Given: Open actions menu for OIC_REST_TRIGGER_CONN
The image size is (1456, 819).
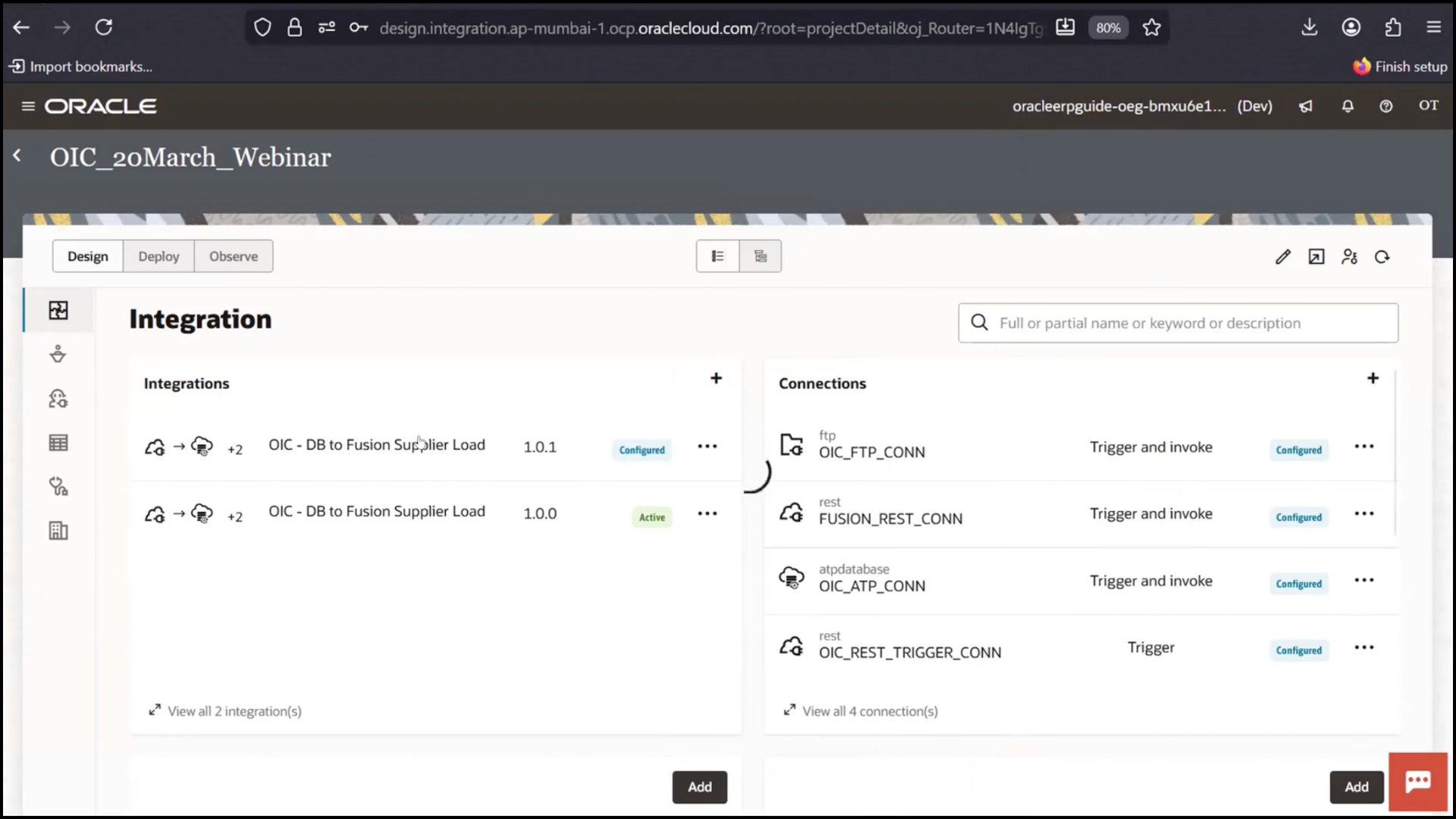Looking at the screenshot, I should point(1363,648).
